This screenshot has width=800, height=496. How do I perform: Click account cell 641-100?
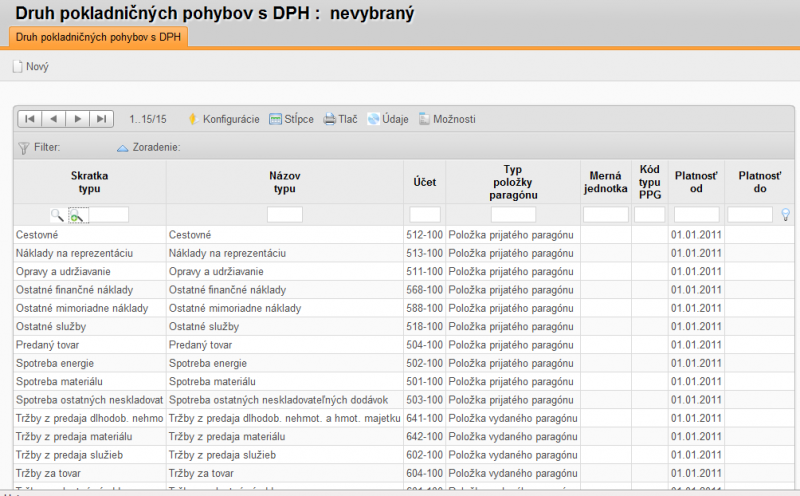(x=424, y=418)
